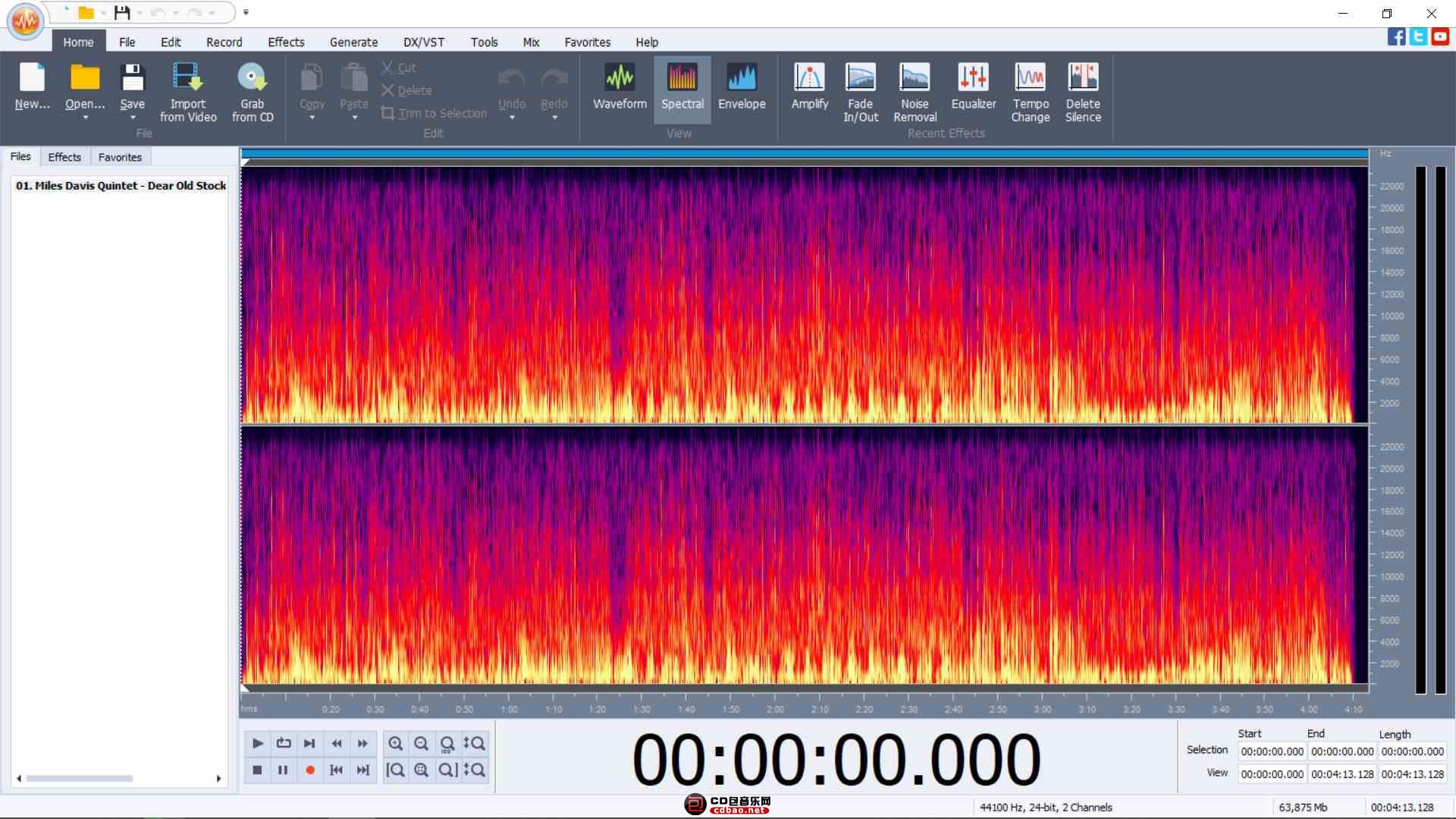Image resolution: width=1456 pixels, height=819 pixels.
Task: Click play to end marker button
Action: pos(309,743)
